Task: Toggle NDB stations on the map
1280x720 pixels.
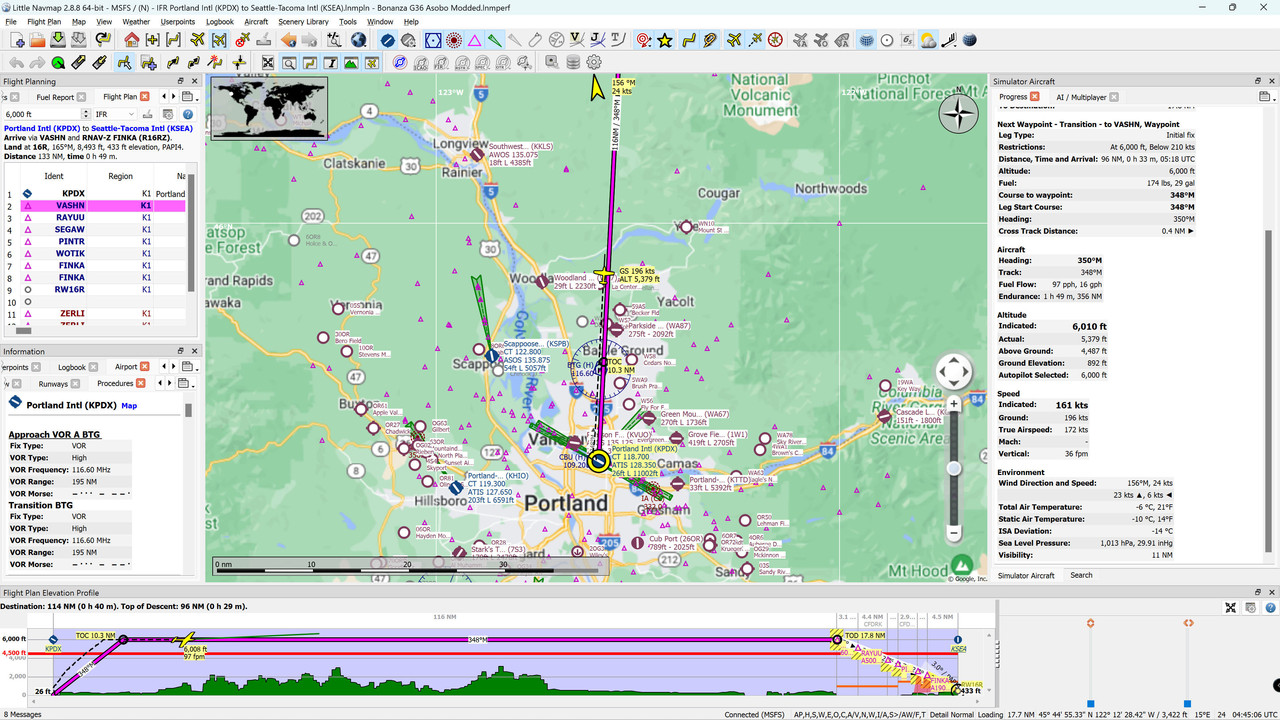Action: pos(454,40)
